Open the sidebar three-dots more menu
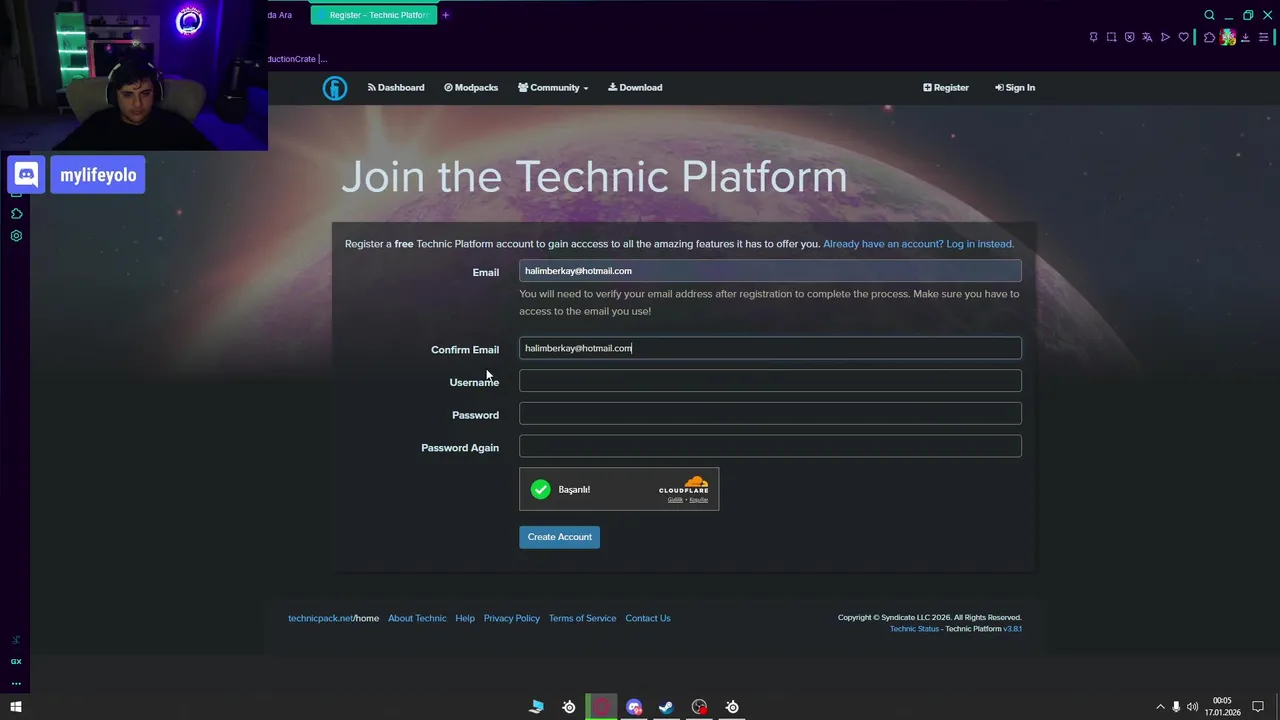The image size is (1280, 720). click(x=16, y=684)
